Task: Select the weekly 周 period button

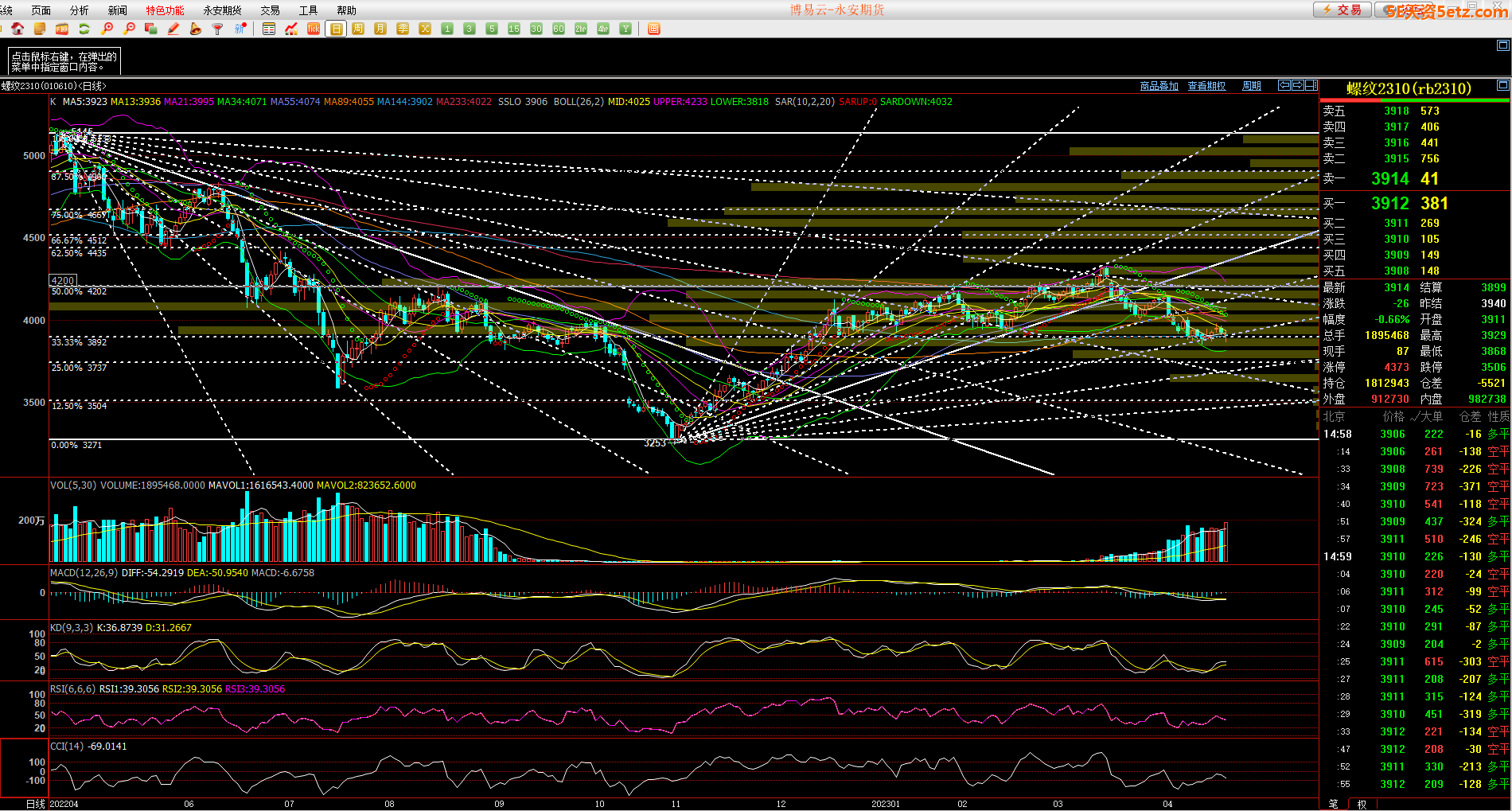Action: [358, 29]
